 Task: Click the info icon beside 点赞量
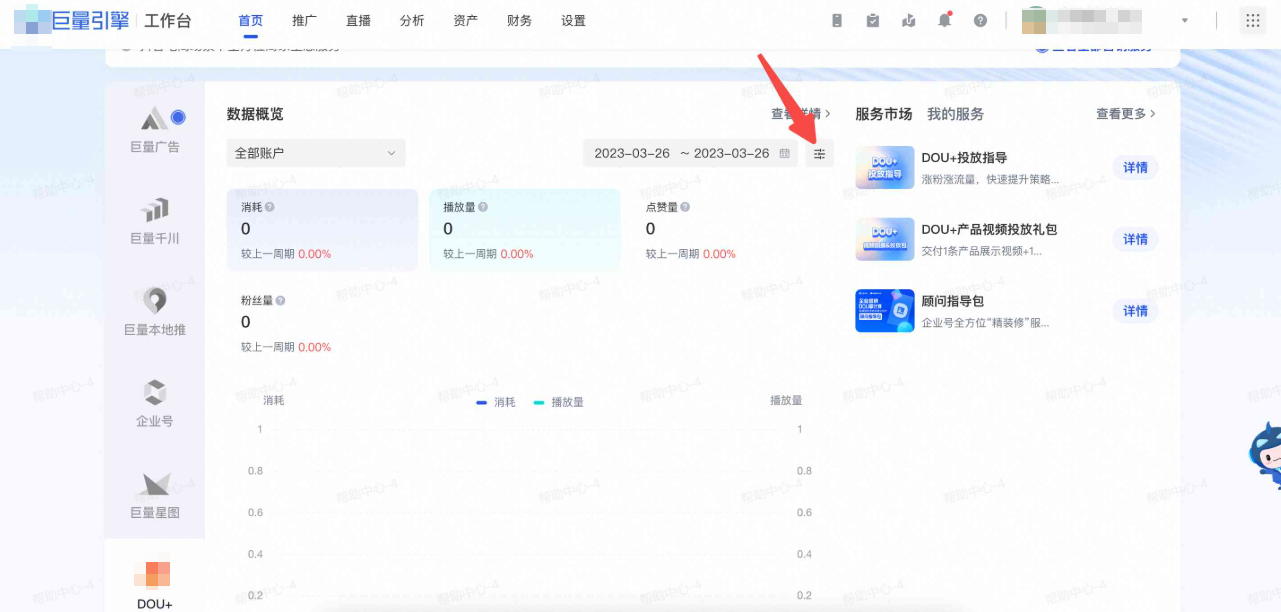tap(685, 207)
